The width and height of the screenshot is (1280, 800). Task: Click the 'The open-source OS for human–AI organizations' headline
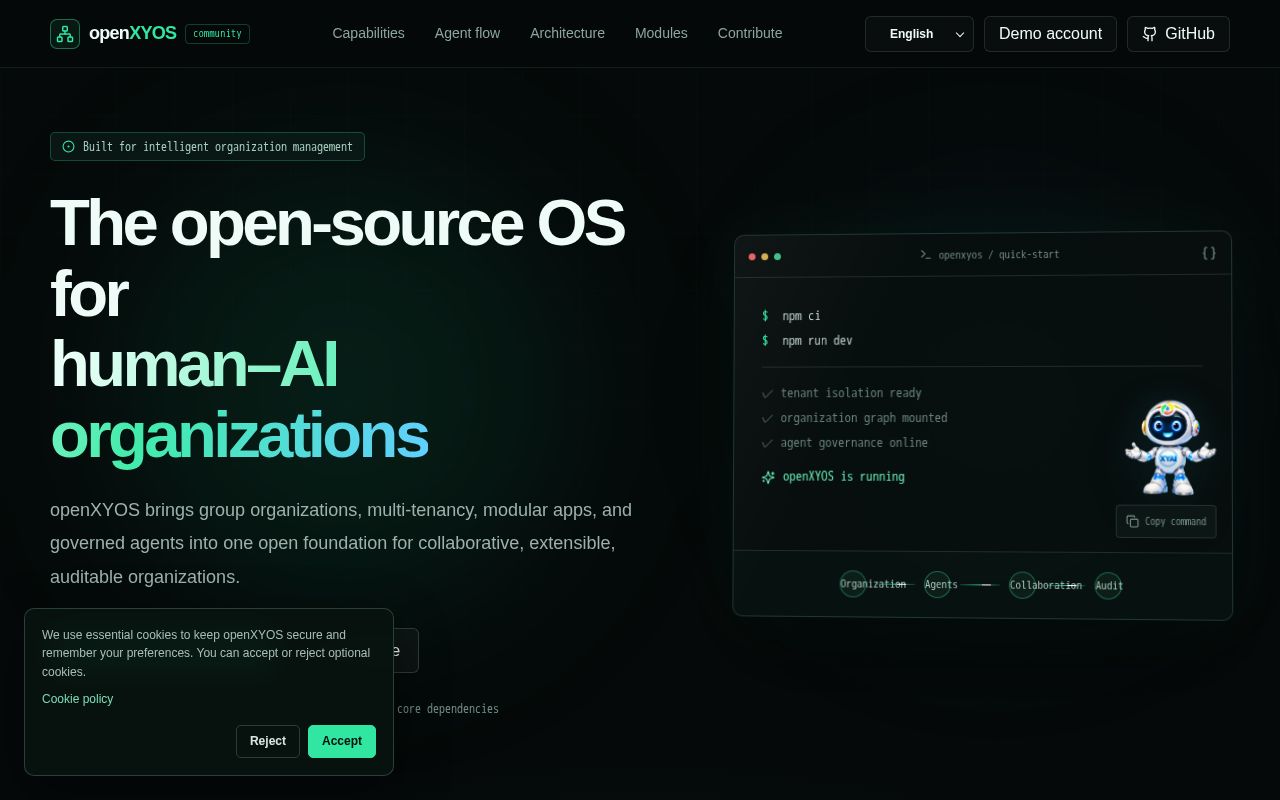click(338, 329)
